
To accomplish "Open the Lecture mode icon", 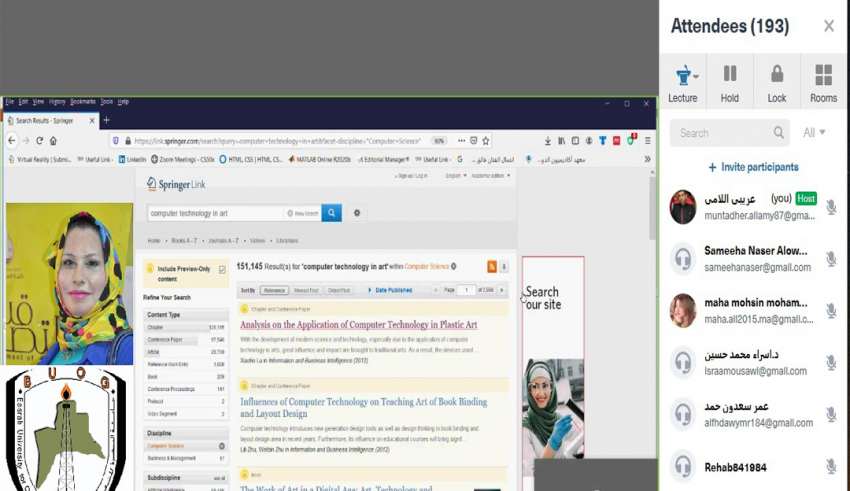I will point(682,76).
